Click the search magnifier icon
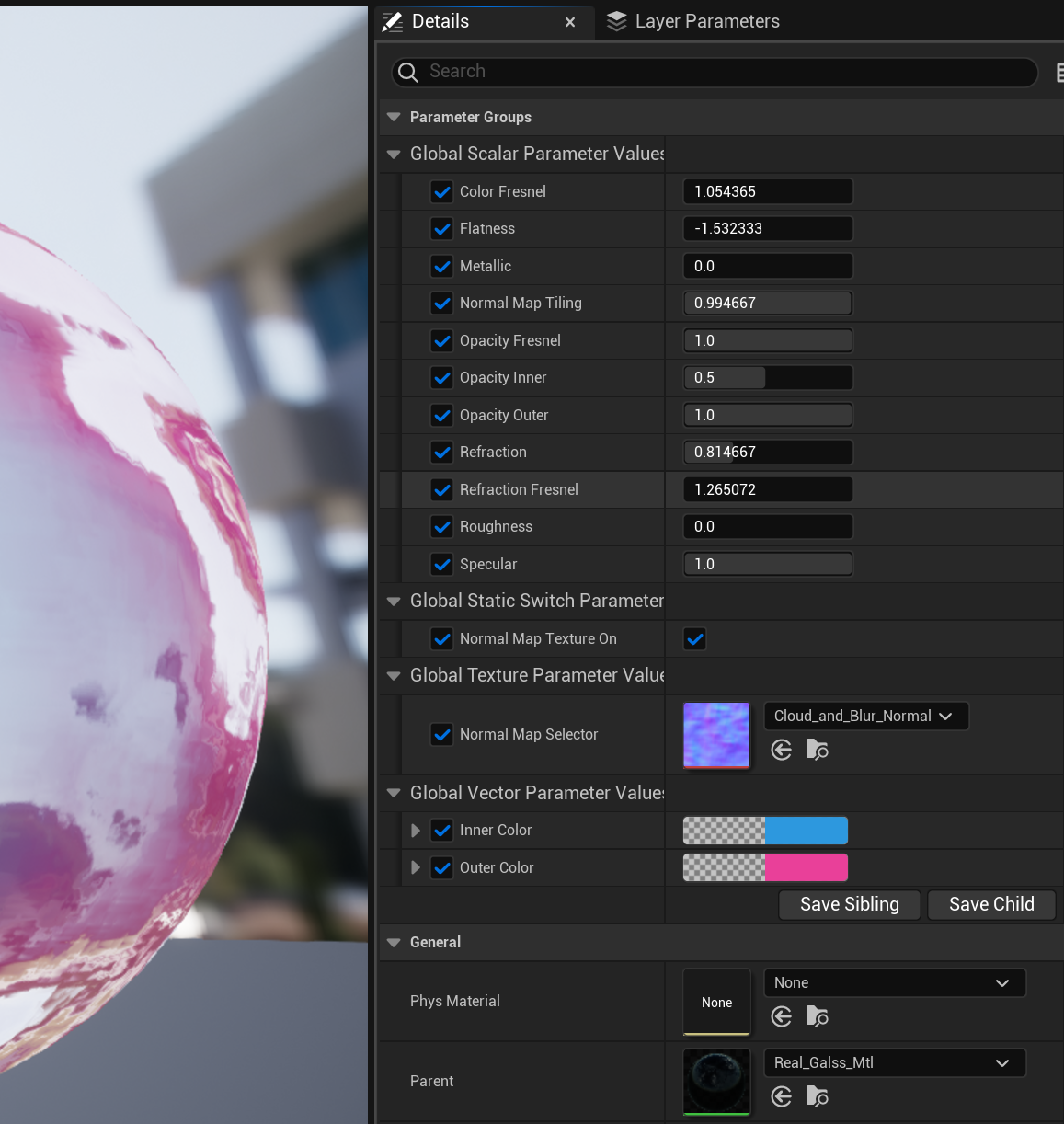1064x1124 pixels. click(x=408, y=72)
